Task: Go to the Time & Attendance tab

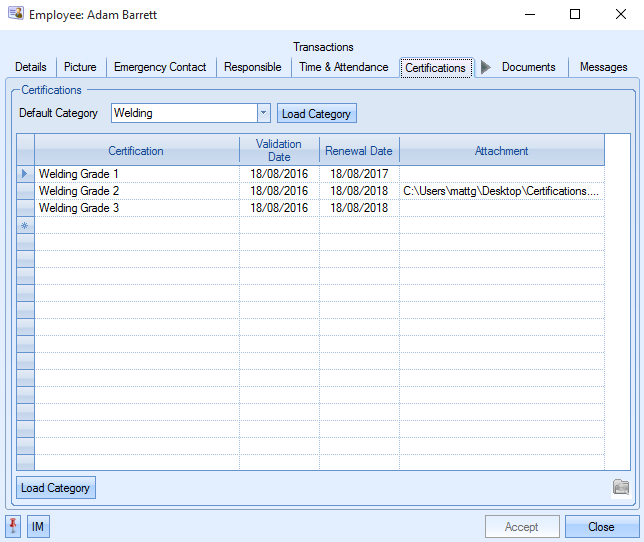Action: [x=344, y=67]
